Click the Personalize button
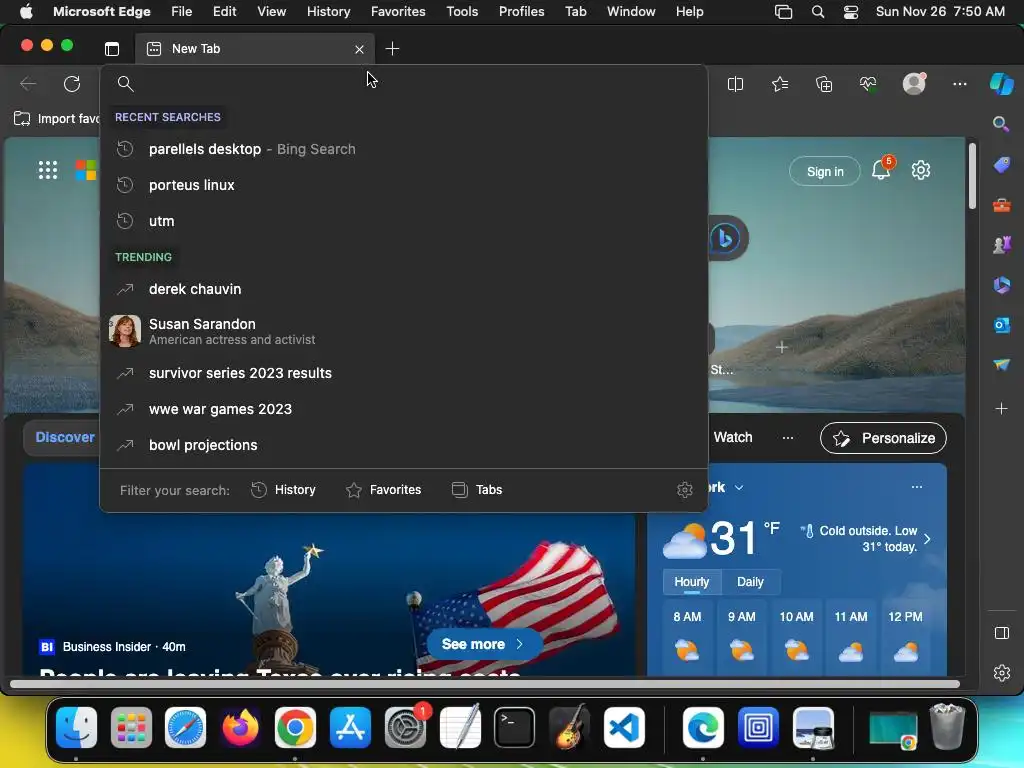 tap(883, 438)
